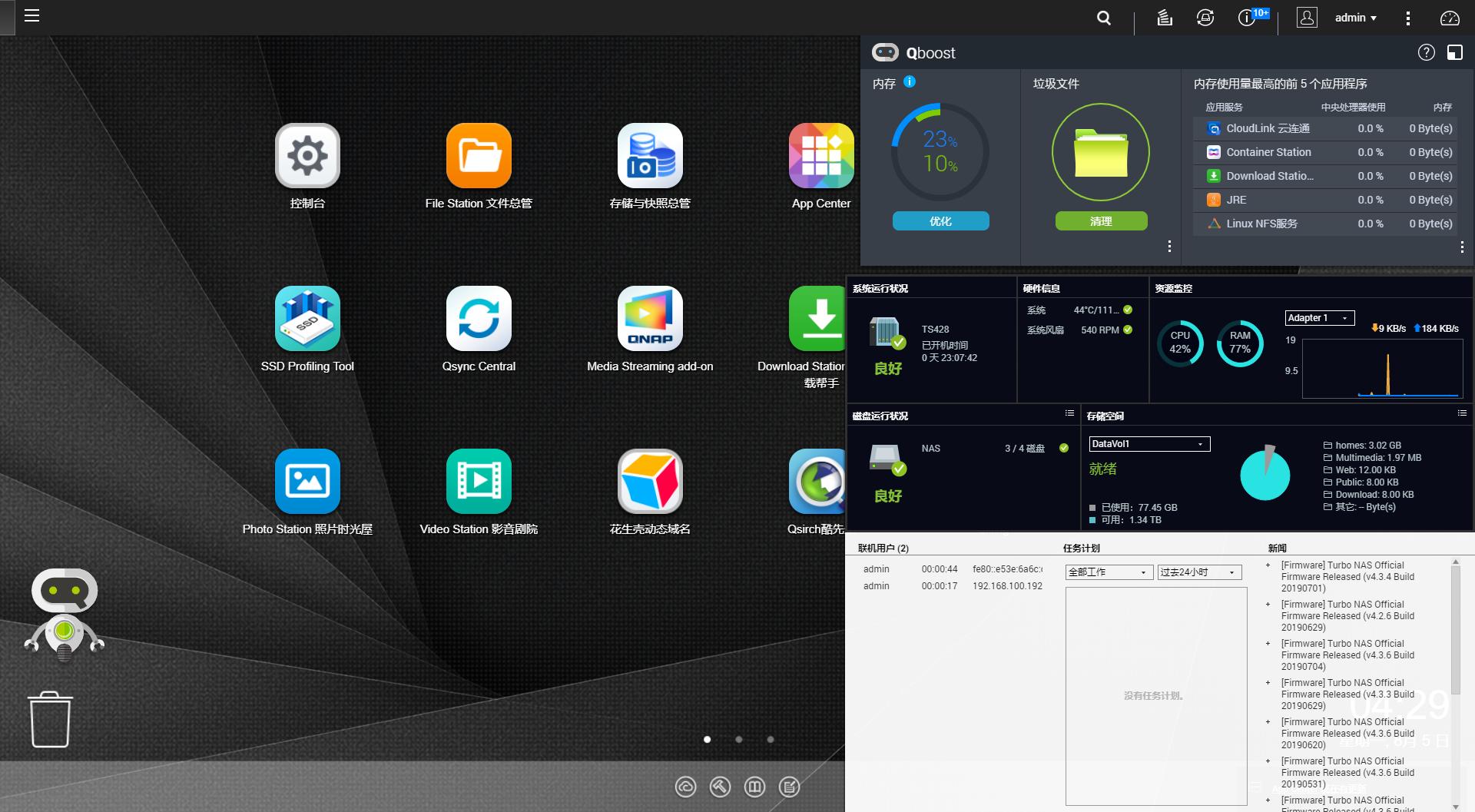Image resolution: width=1475 pixels, height=812 pixels.
Task: Click the 系统运行状况 良好 status
Action: tap(888, 369)
